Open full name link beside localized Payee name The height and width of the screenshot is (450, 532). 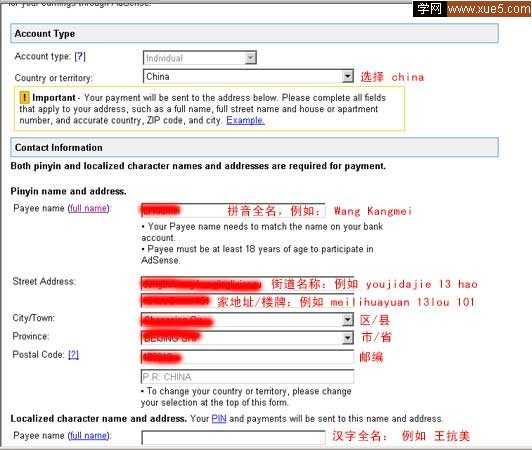pos(89,435)
